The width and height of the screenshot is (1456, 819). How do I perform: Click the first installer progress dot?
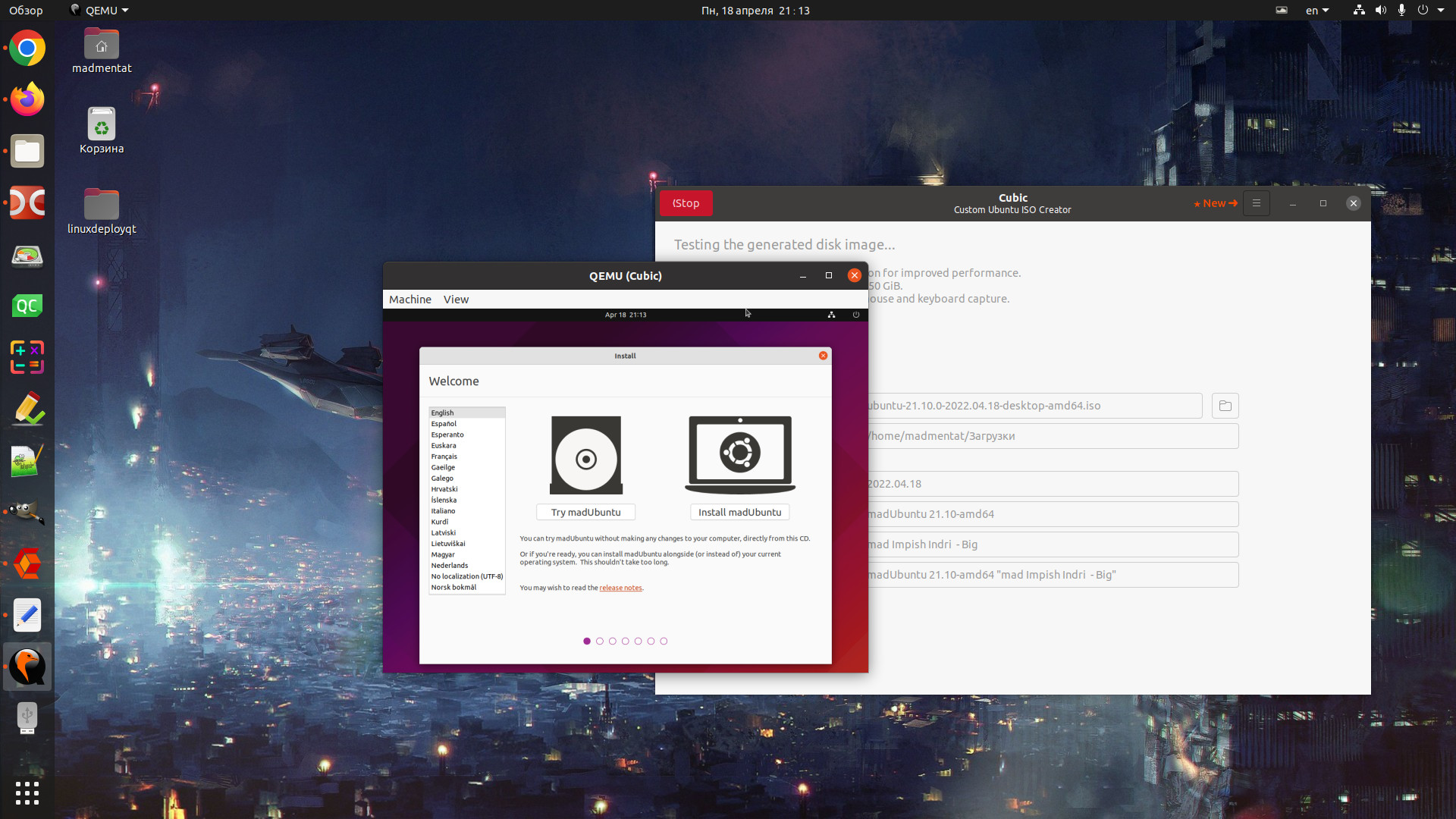click(587, 642)
